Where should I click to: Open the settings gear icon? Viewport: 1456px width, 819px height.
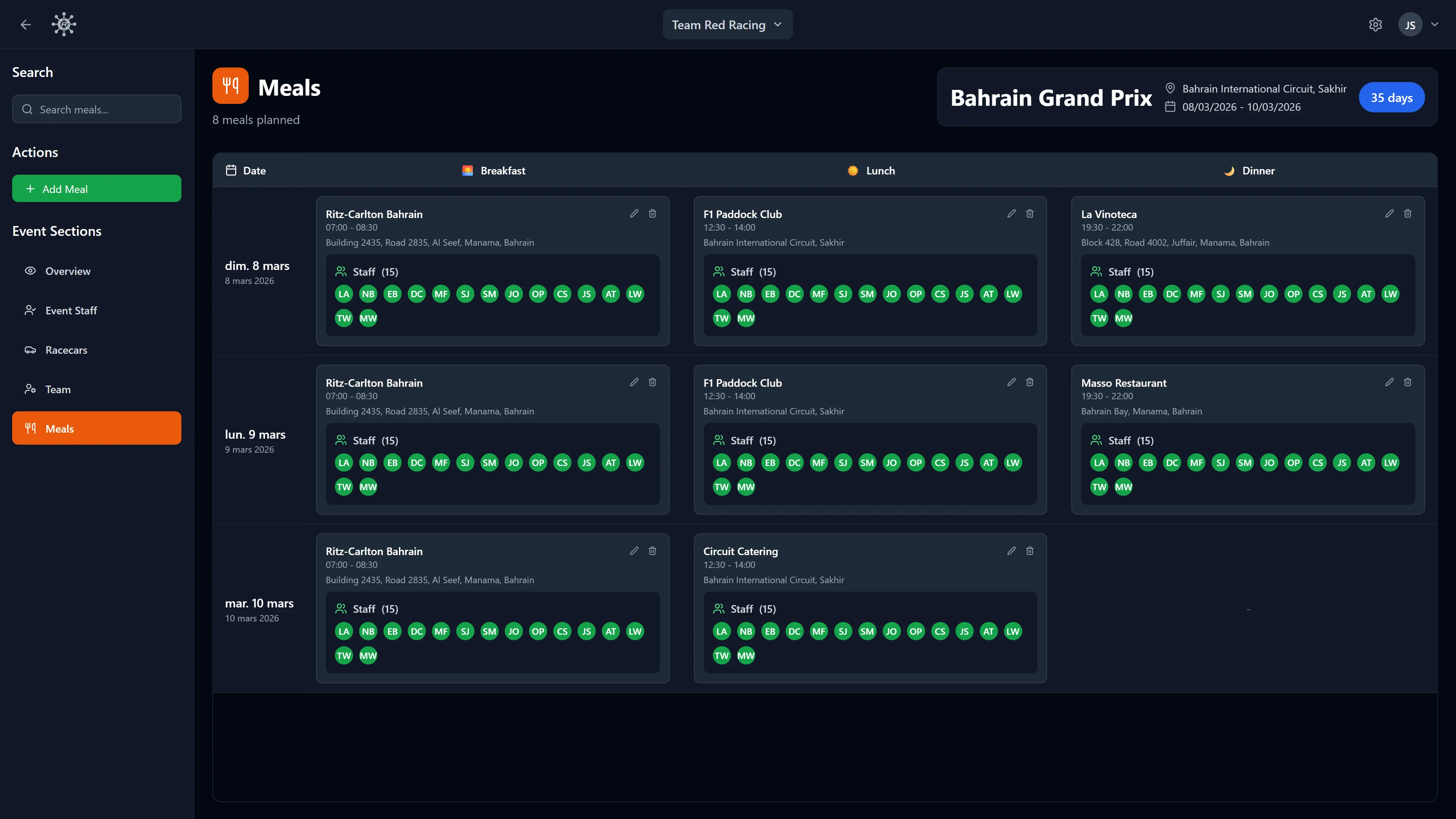tap(1375, 24)
